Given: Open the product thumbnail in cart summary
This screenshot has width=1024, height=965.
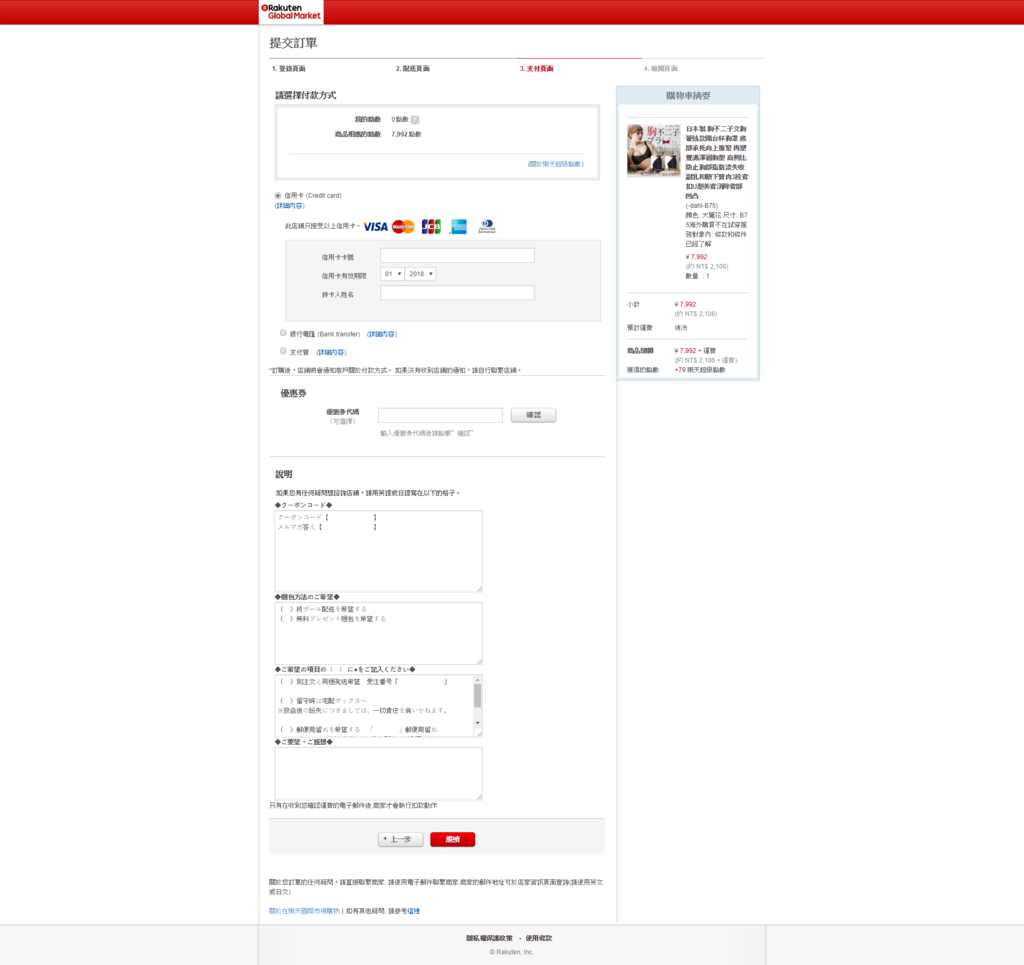Looking at the screenshot, I should coord(653,151).
